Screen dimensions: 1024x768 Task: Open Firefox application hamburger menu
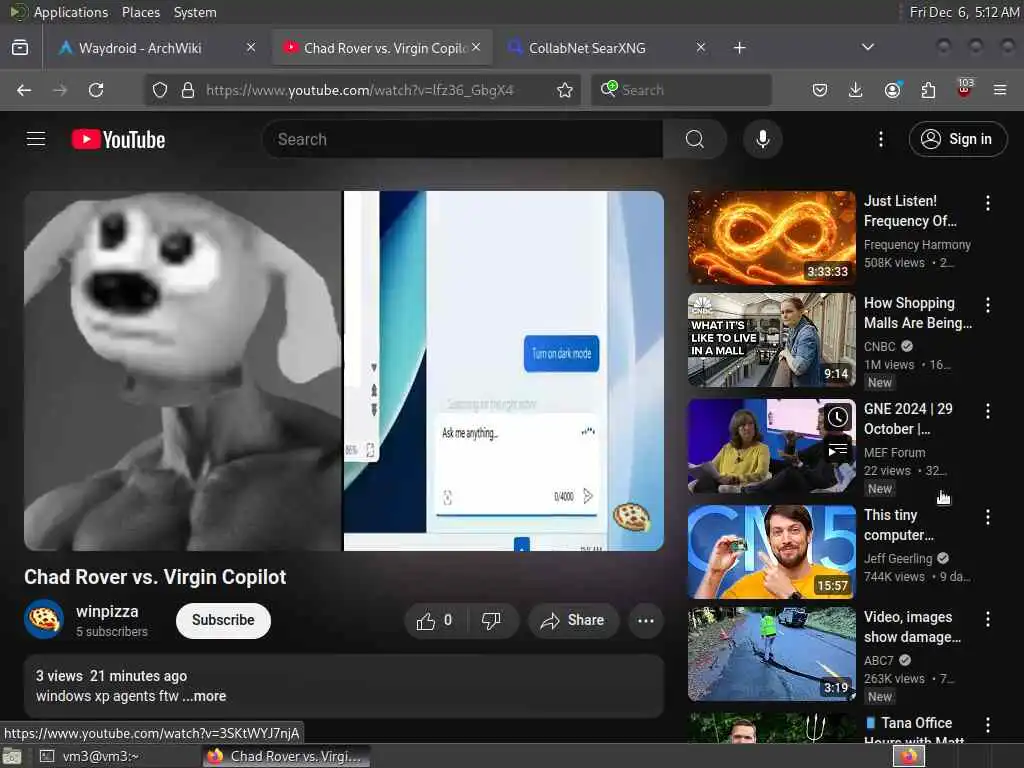click(1000, 90)
